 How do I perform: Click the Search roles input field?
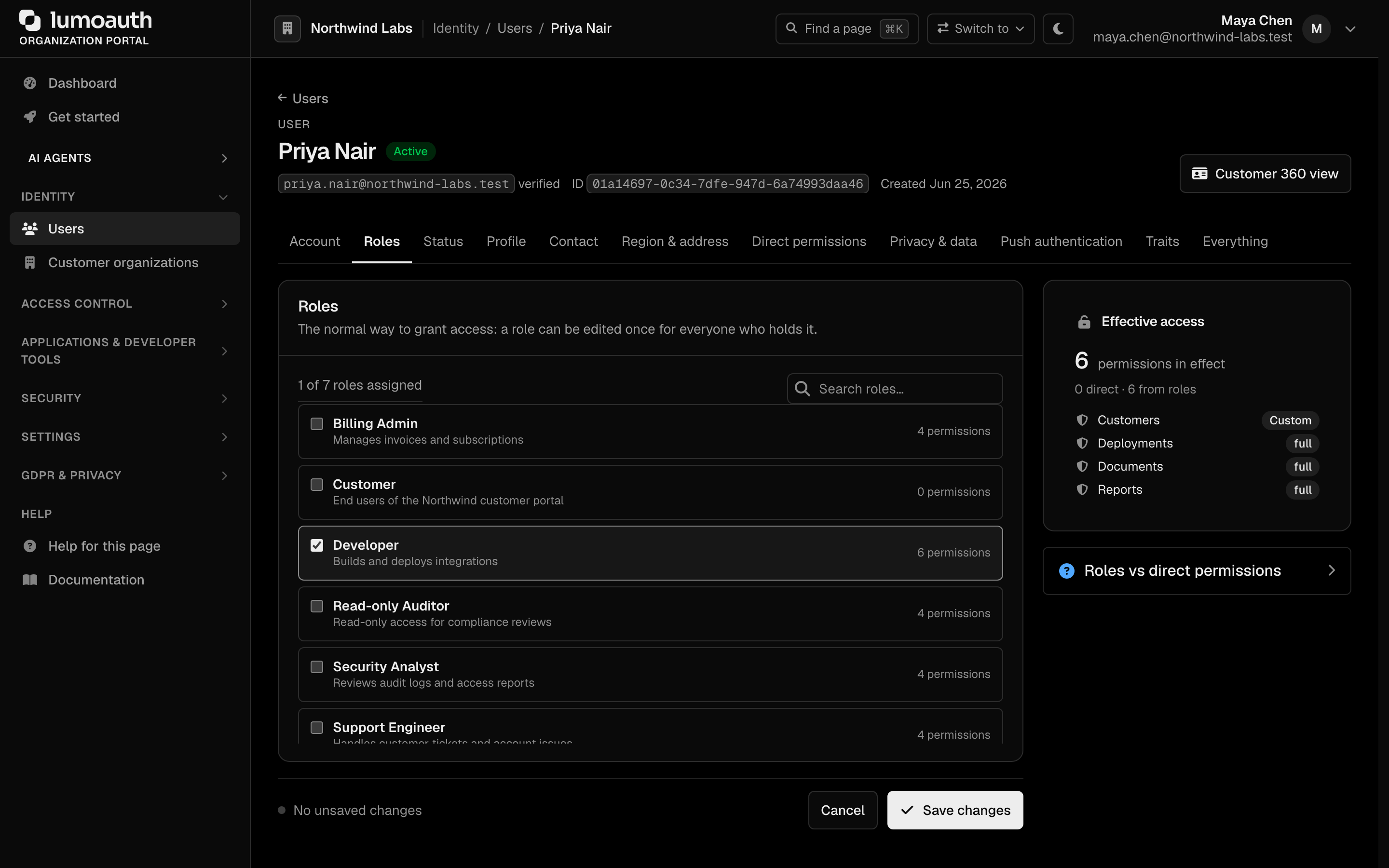click(x=895, y=389)
